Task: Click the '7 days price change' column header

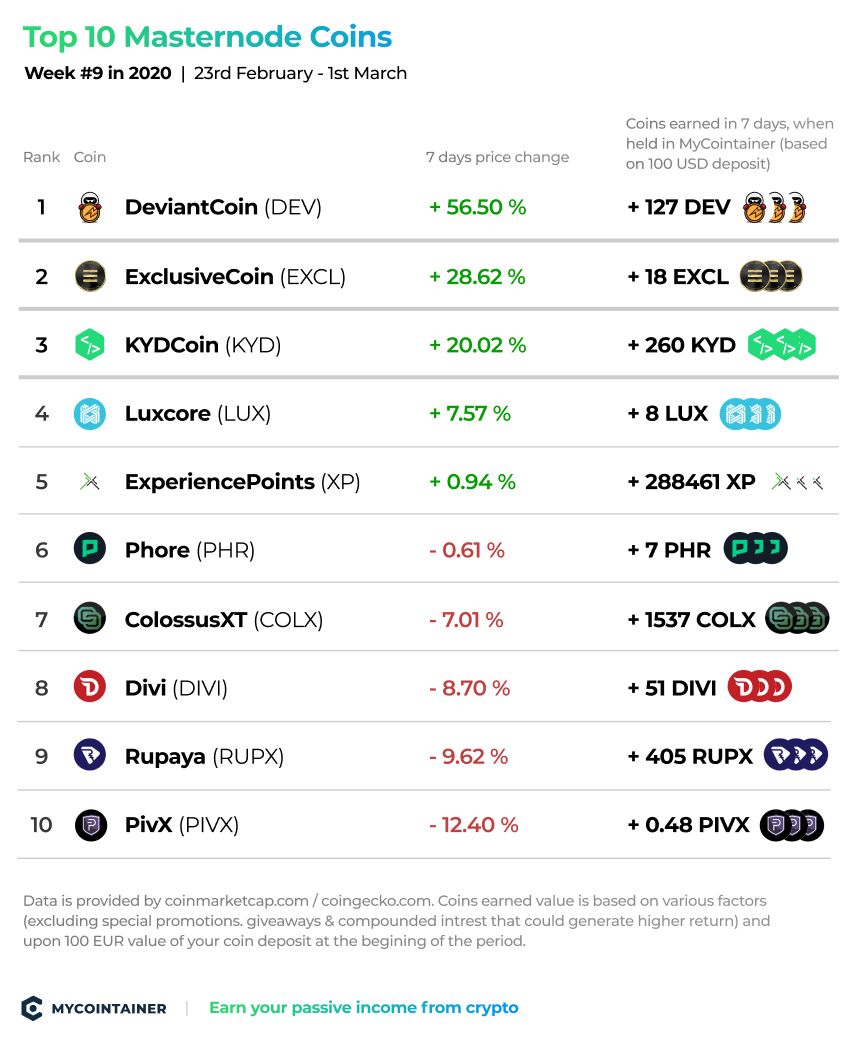Action: (497, 157)
